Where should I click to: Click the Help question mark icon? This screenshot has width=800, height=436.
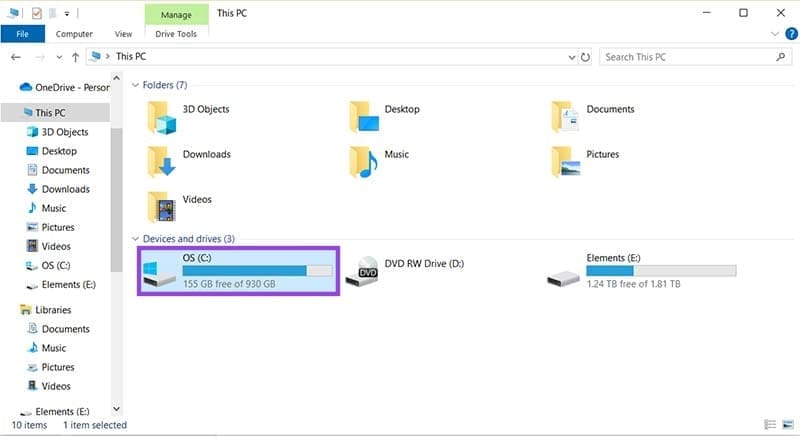[x=777, y=33]
